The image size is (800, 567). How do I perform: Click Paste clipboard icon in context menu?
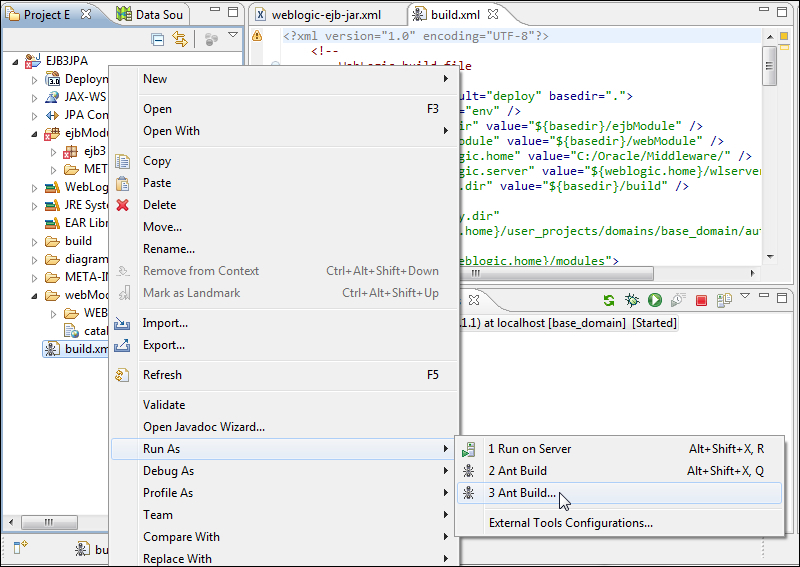[122, 183]
